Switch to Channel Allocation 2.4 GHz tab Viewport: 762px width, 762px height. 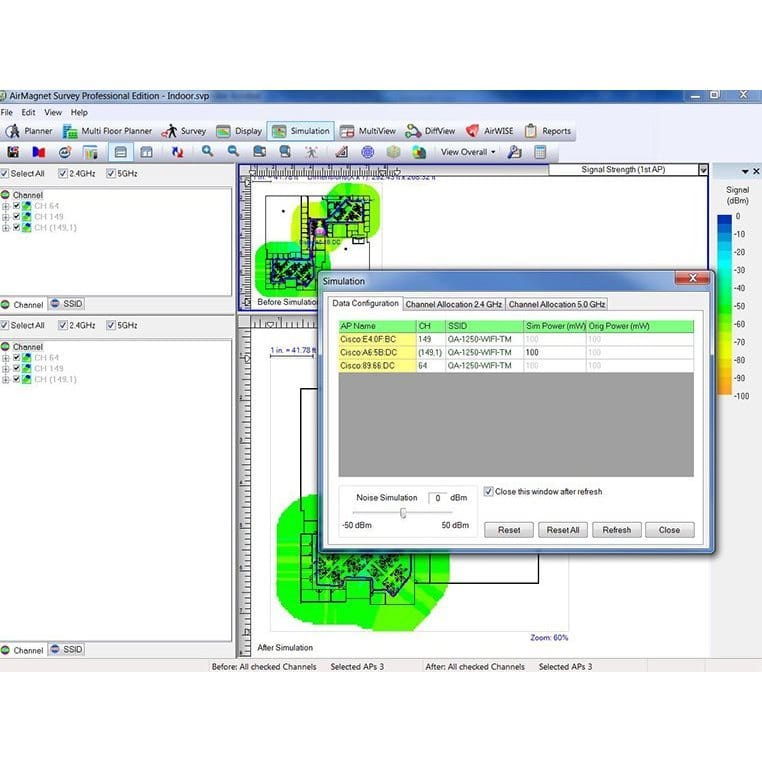pos(453,304)
